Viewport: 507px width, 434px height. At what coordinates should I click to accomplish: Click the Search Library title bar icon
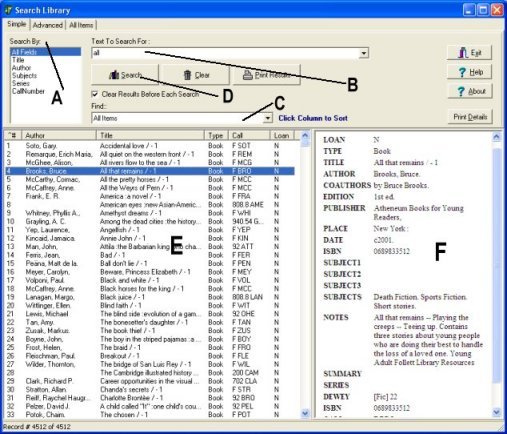[x=8, y=10]
